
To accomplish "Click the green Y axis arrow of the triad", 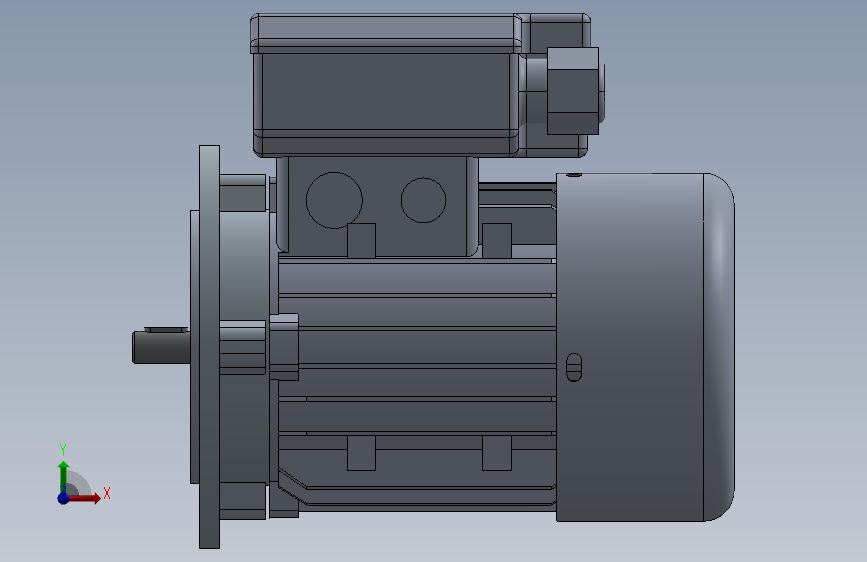I will tap(64, 475).
